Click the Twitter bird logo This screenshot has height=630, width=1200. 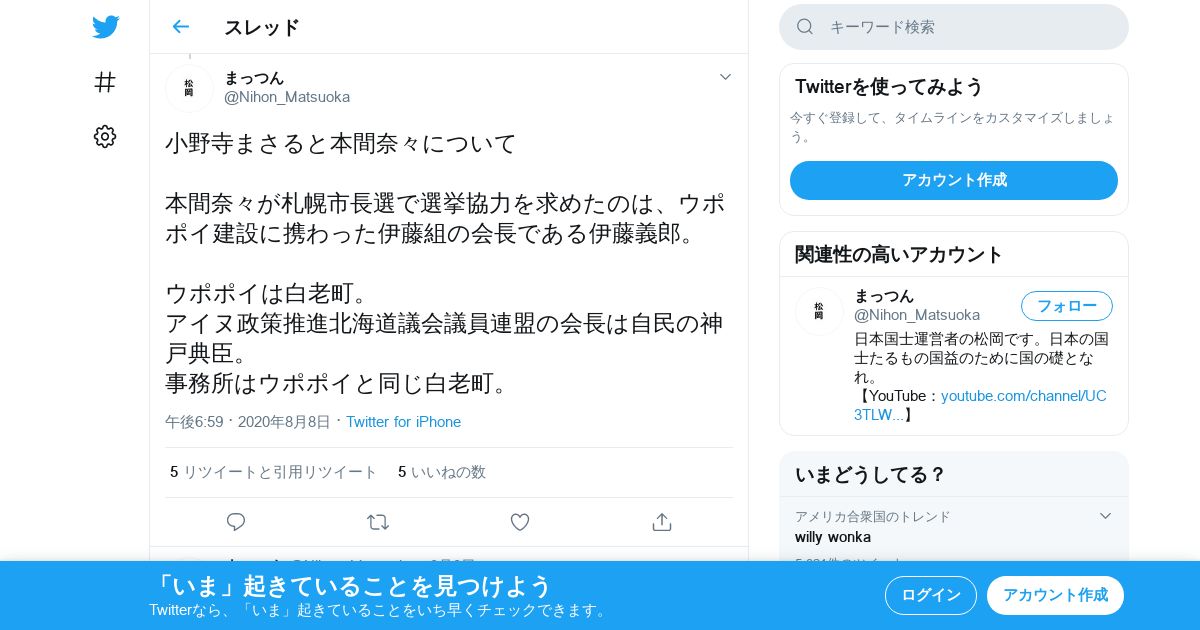105,27
